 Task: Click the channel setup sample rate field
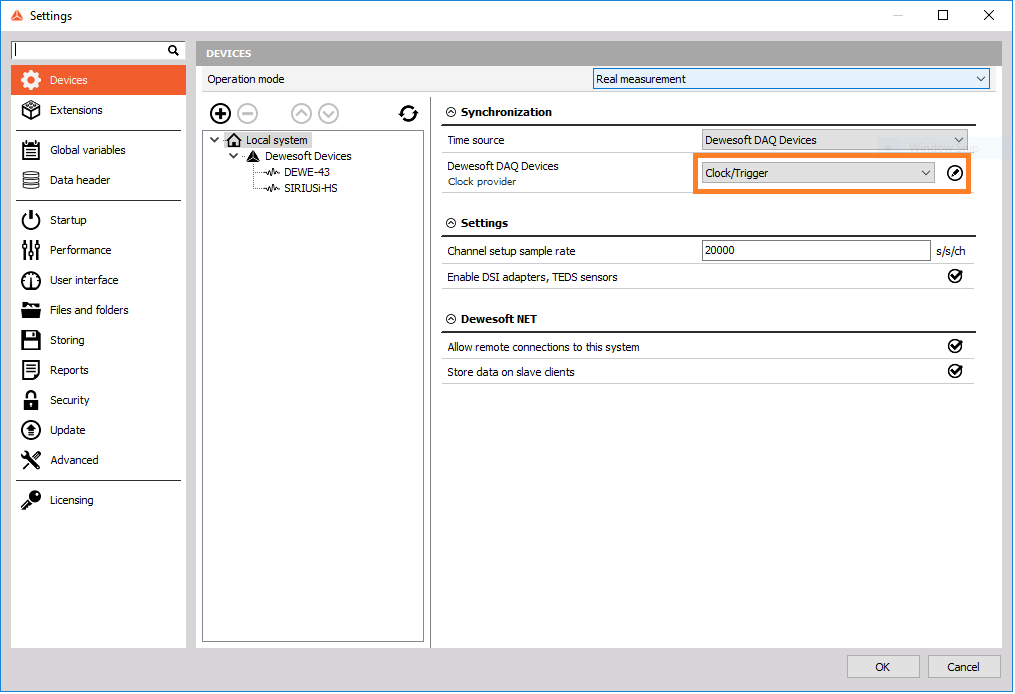tap(816, 251)
